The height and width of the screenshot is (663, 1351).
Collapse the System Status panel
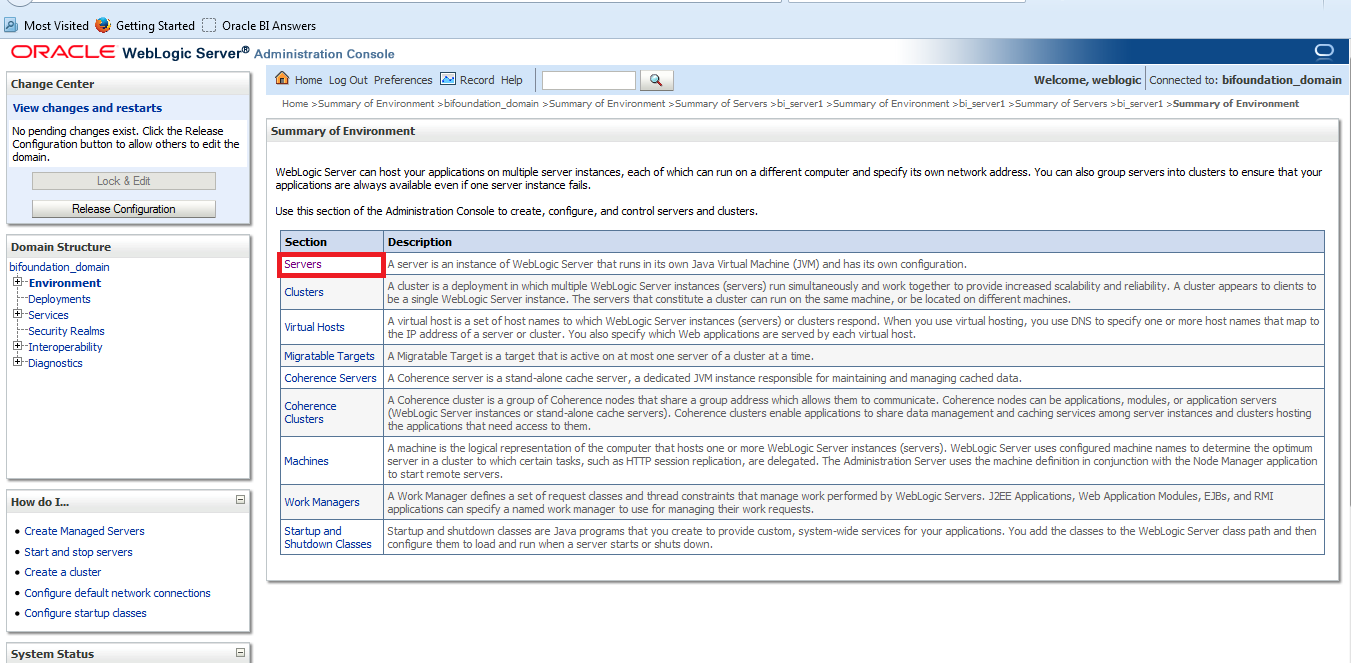coord(240,652)
